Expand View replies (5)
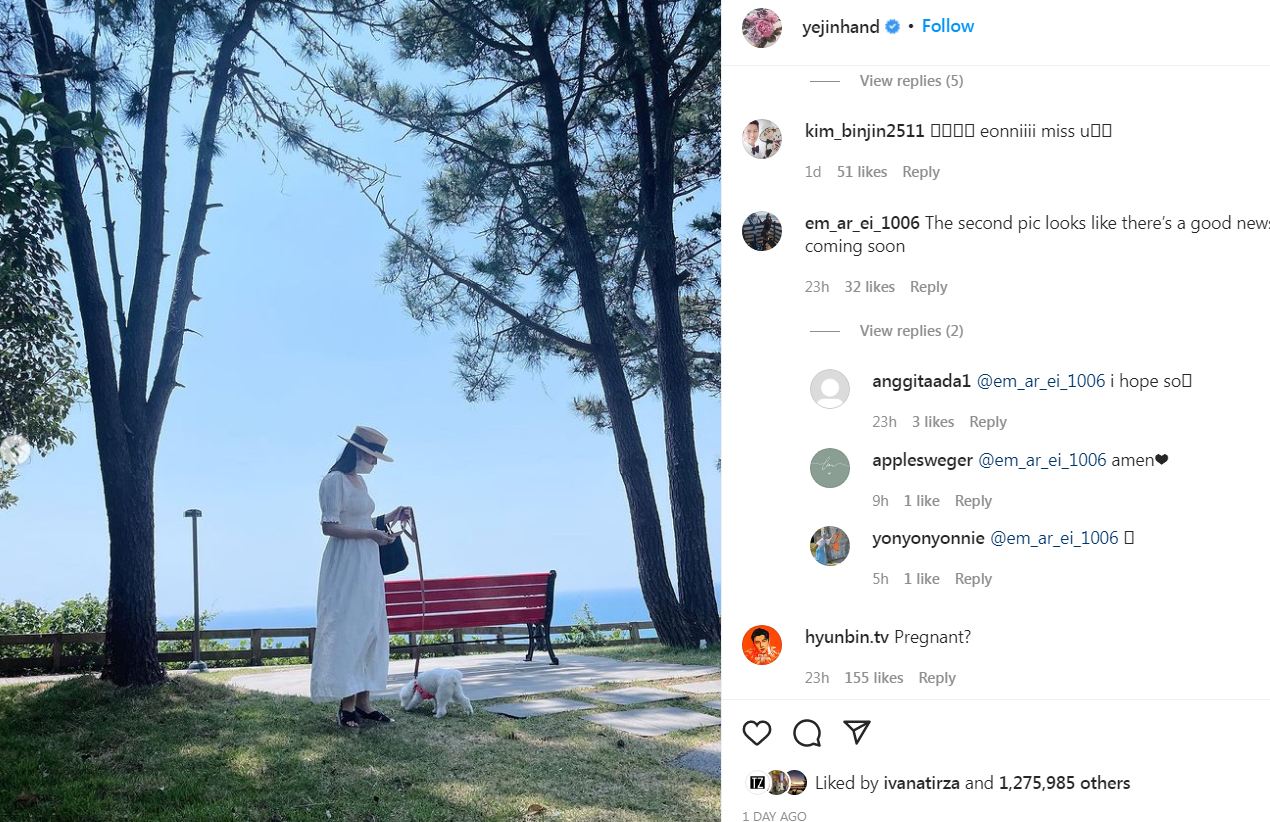 (911, 81)
